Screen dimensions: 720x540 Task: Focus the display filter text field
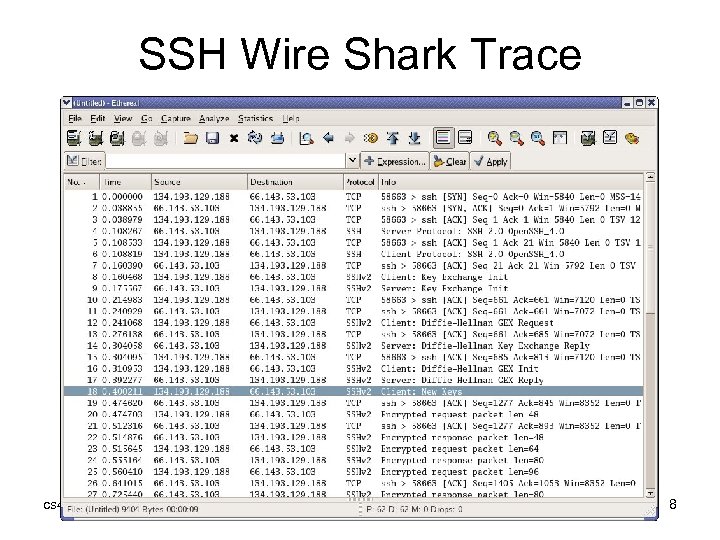(x=226, y=161)
